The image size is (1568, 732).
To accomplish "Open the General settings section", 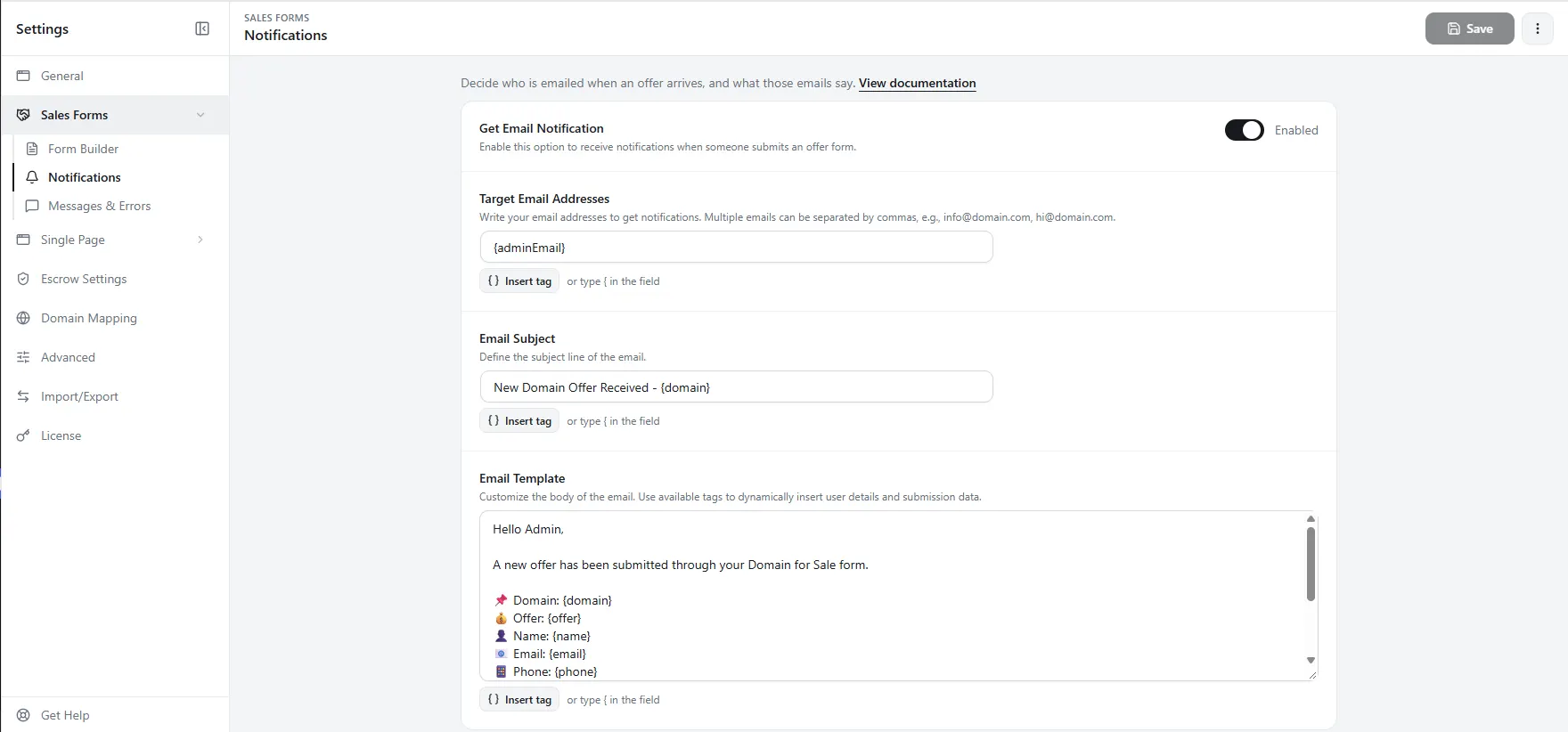I will pyautogui.click(x=114, y=76).
